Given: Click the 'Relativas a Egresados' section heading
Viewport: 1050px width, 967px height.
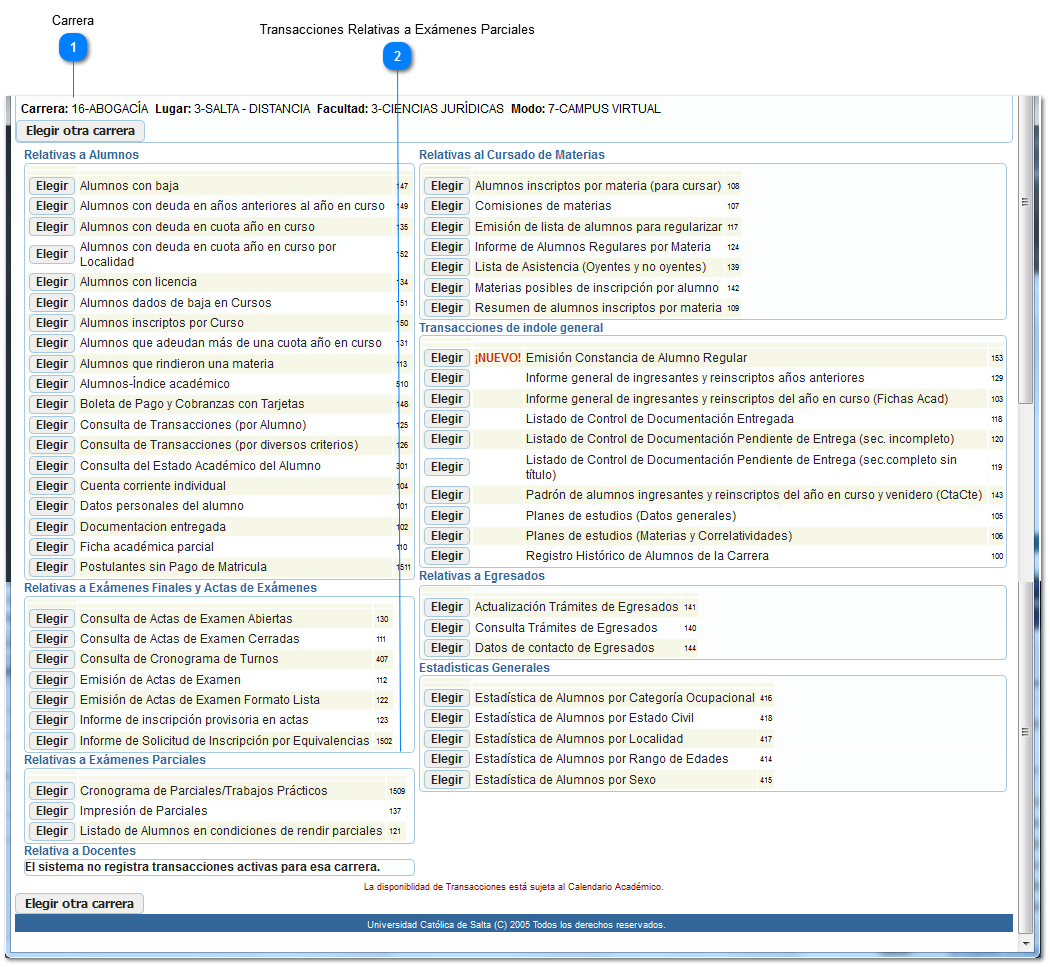Looking at the screenshot, I should [482, 576].
